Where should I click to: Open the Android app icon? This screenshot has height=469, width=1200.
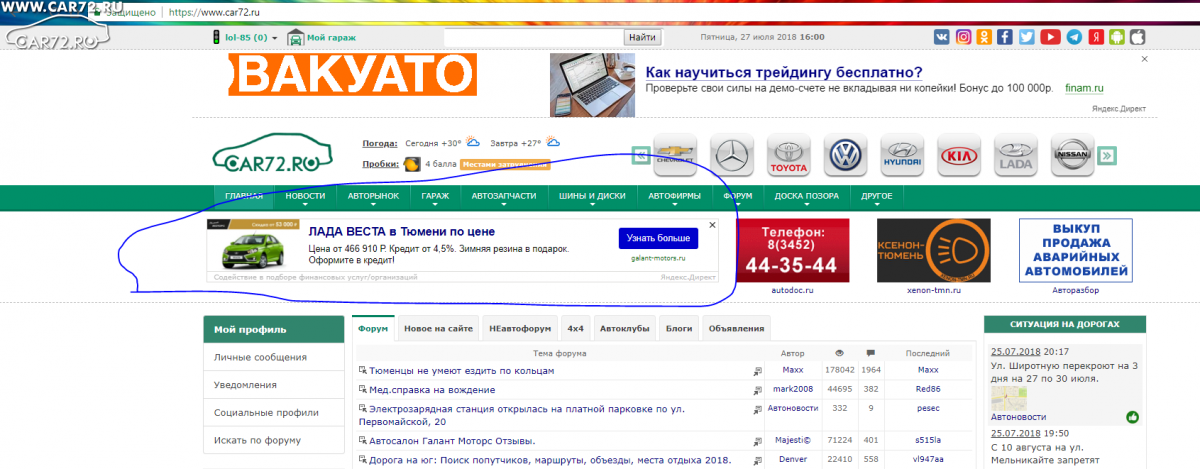1117,37
